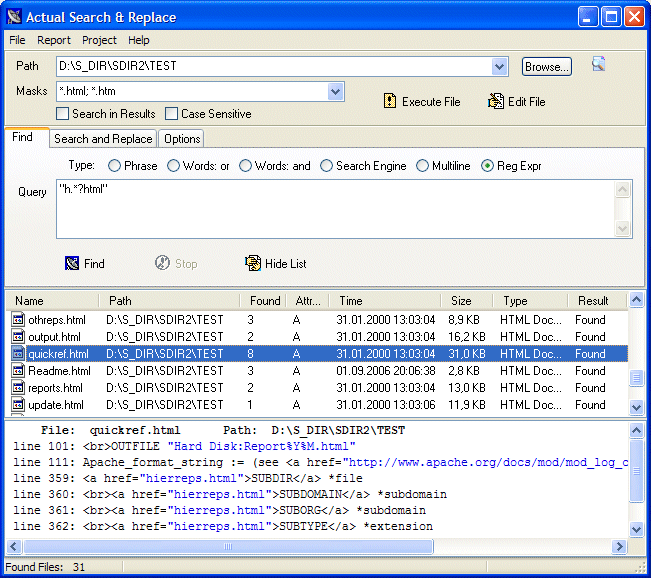
Task: Sort by the Type column header
Action: click(530, 300)
